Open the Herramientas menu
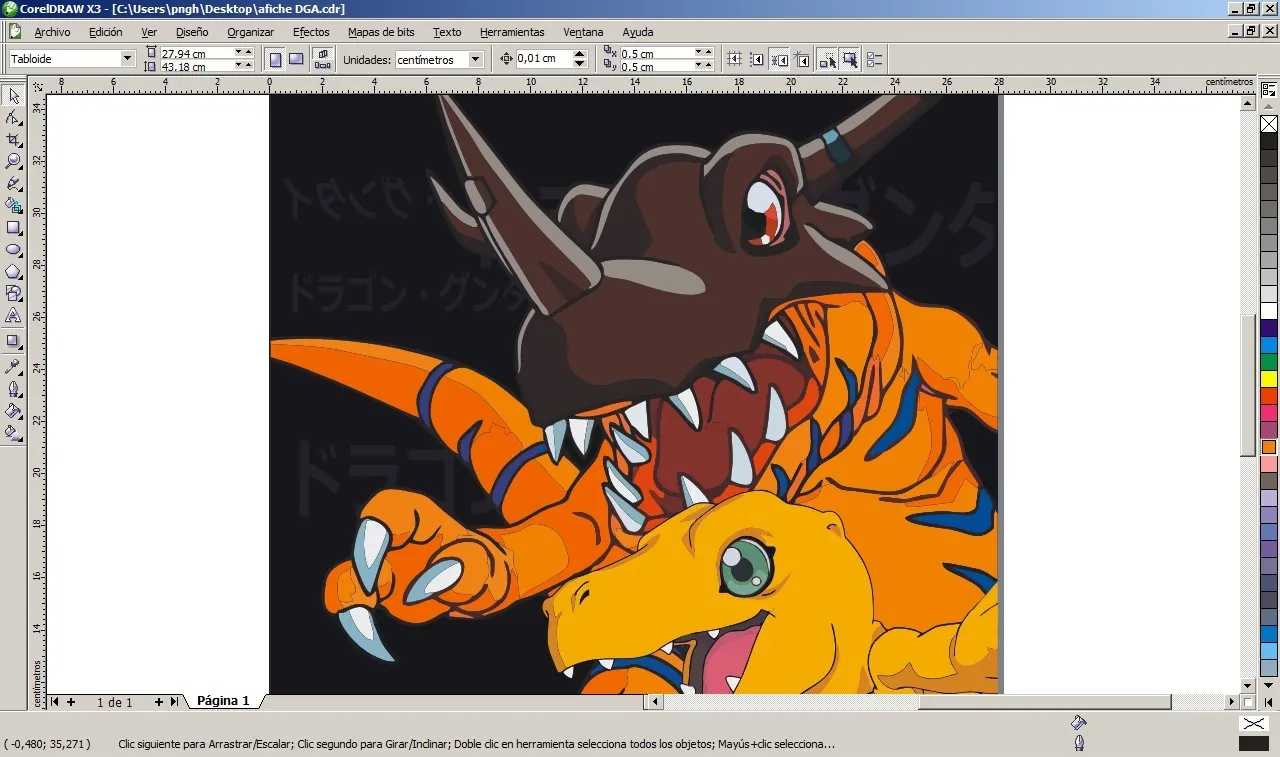This screenshot has height=757, width=1280. [512, 32]
